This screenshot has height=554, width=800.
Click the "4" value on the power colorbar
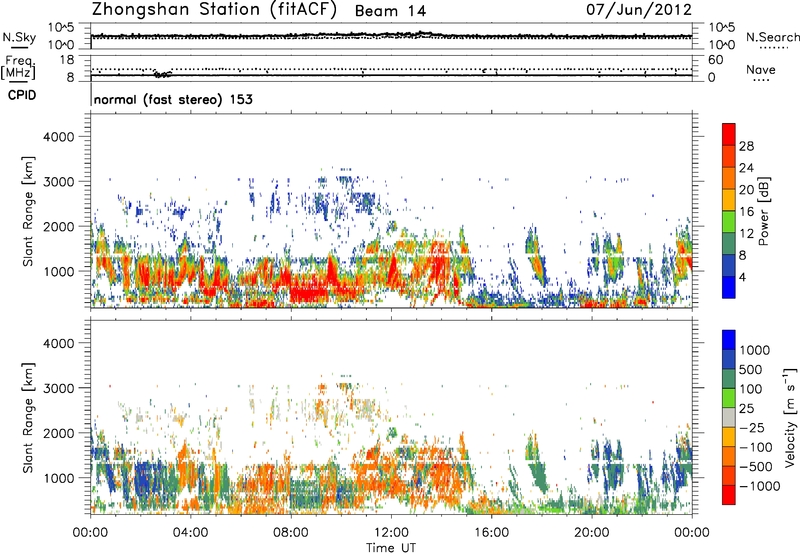[x=742, y=278]
